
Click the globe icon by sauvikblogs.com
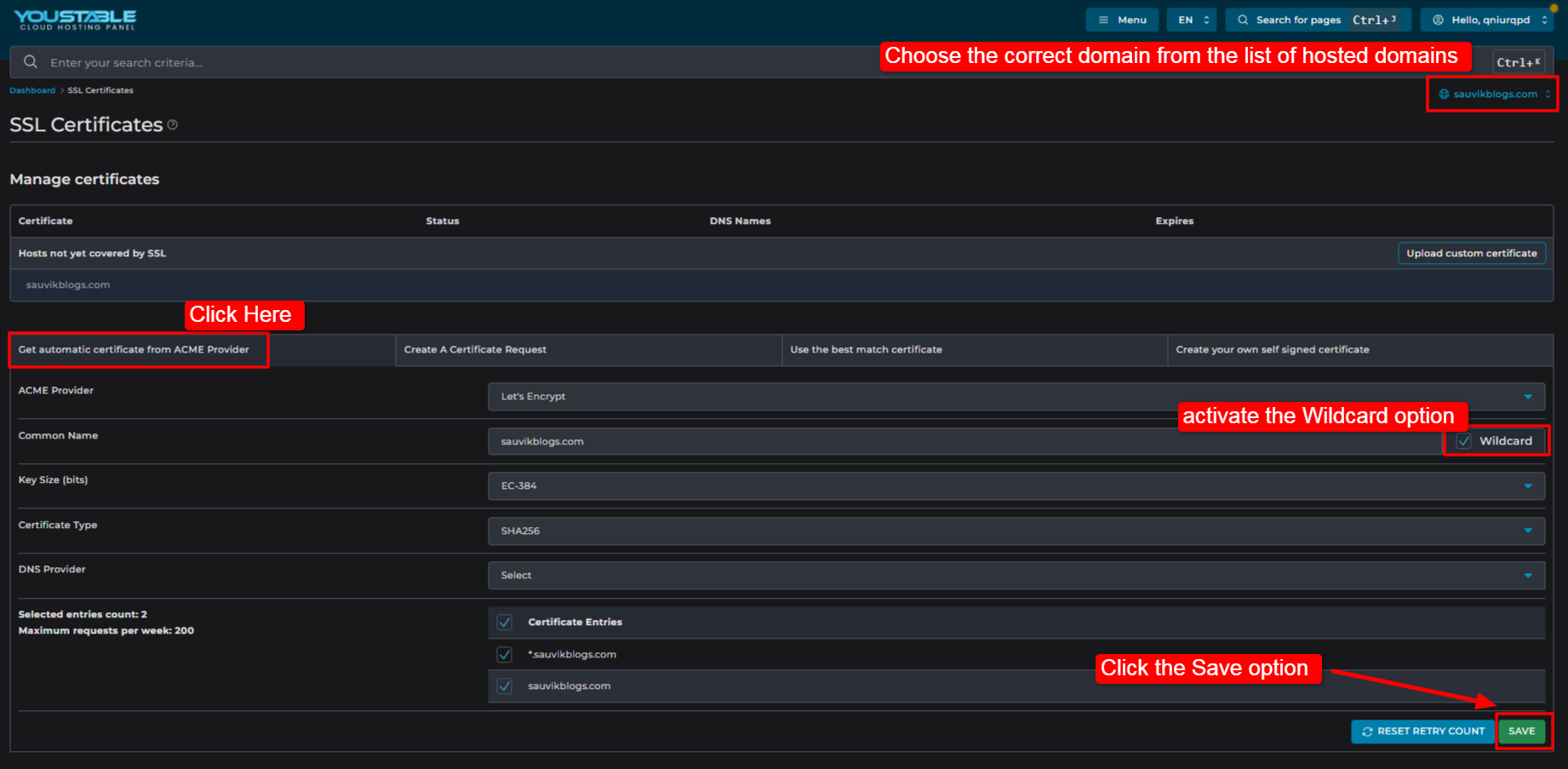point(1444,94)
